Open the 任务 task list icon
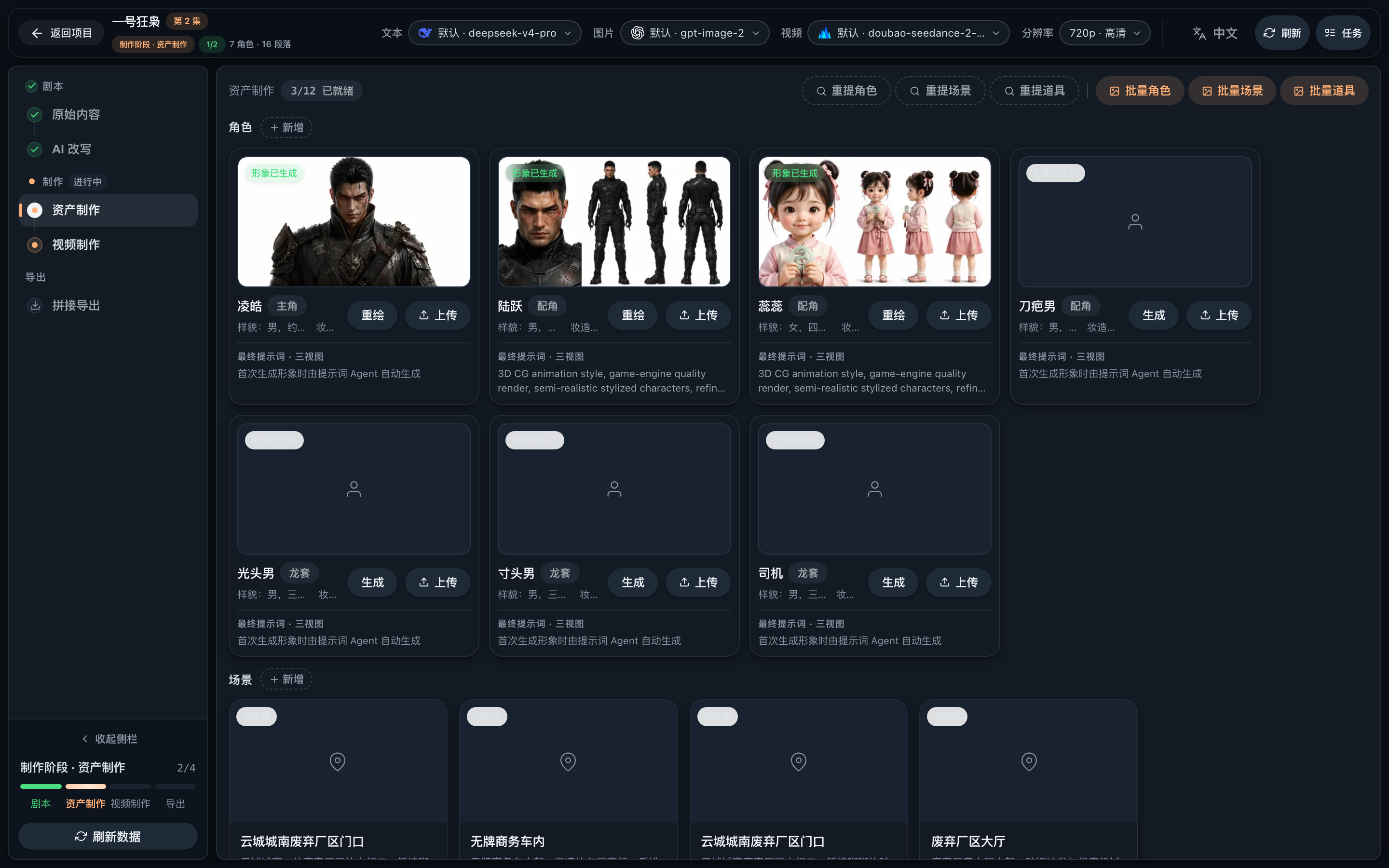This screenshot has width=1389, height=868. click(x=1343, y=33)
